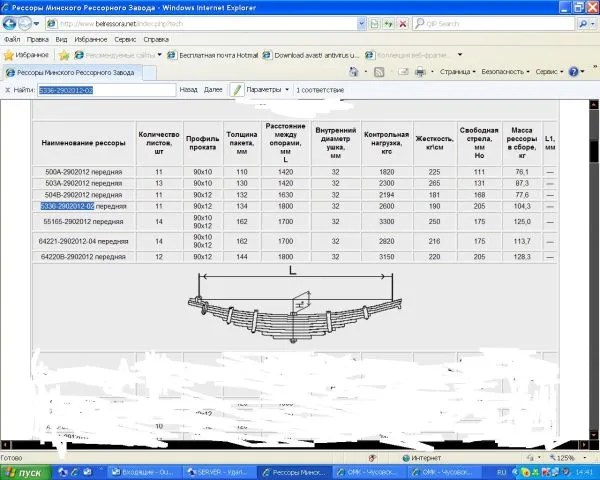This screenshot has width=600, height=480.
Task: Open the Сервис command bar dropdown
Action: coord(549,72)
